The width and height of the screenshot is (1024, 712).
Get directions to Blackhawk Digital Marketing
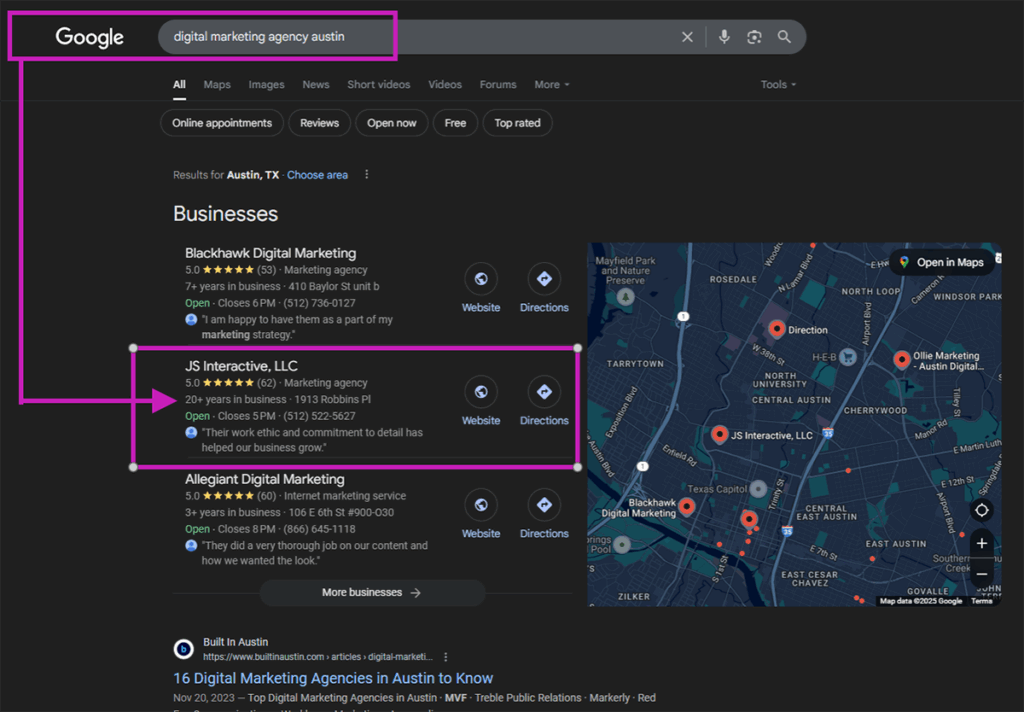(x=544, y=279)
